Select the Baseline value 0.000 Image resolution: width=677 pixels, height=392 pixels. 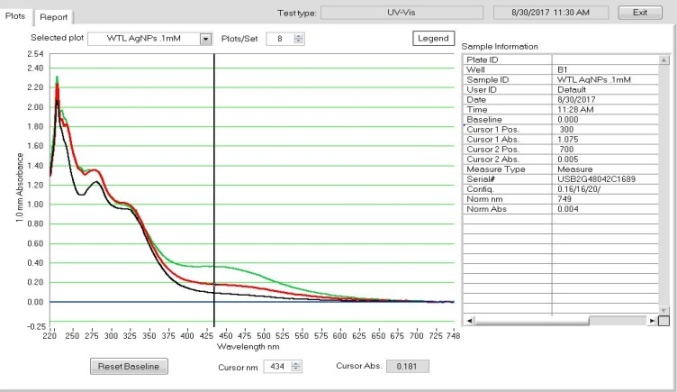coord(568,120)
